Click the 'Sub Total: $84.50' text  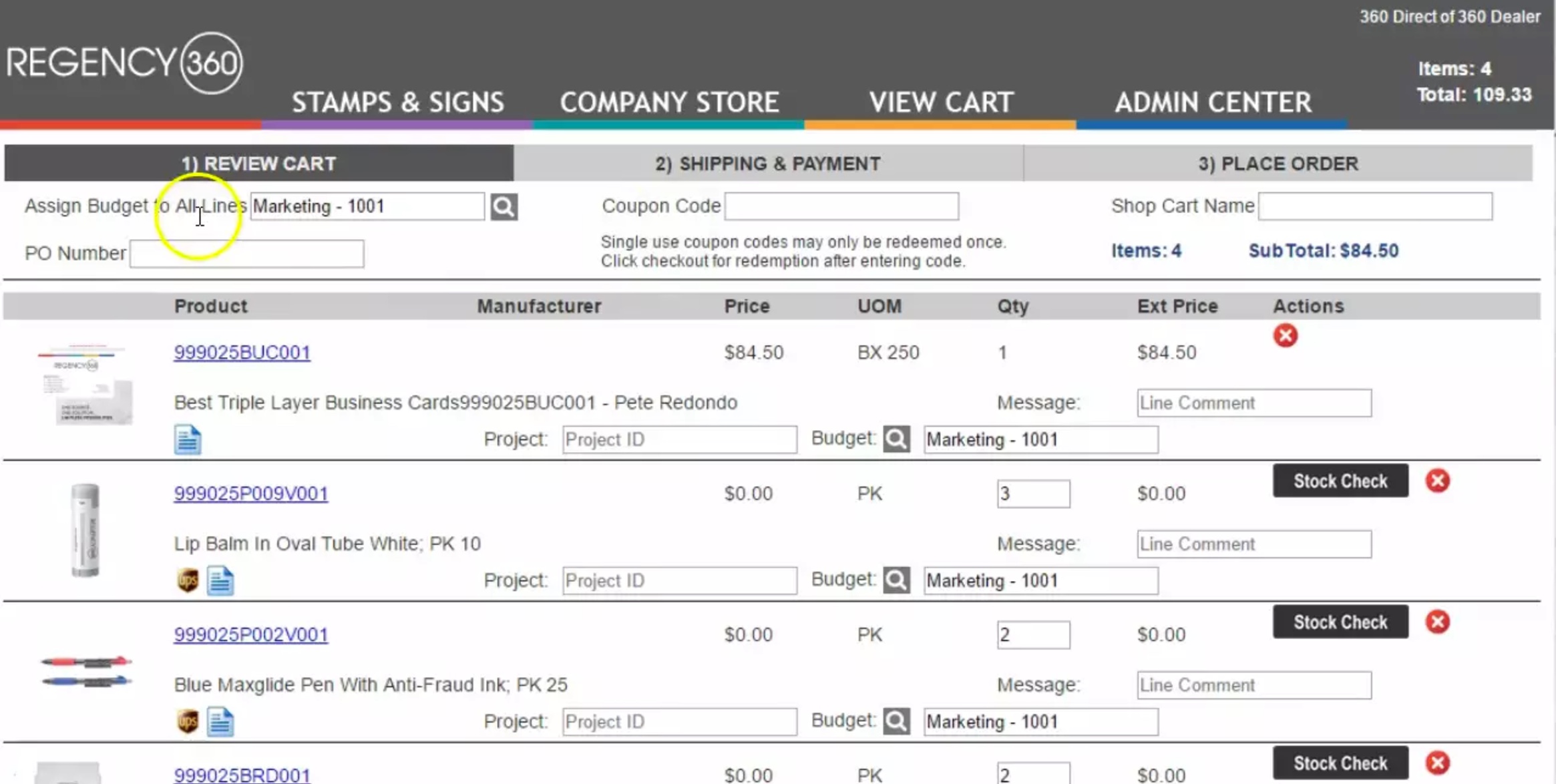[1323, 251]
